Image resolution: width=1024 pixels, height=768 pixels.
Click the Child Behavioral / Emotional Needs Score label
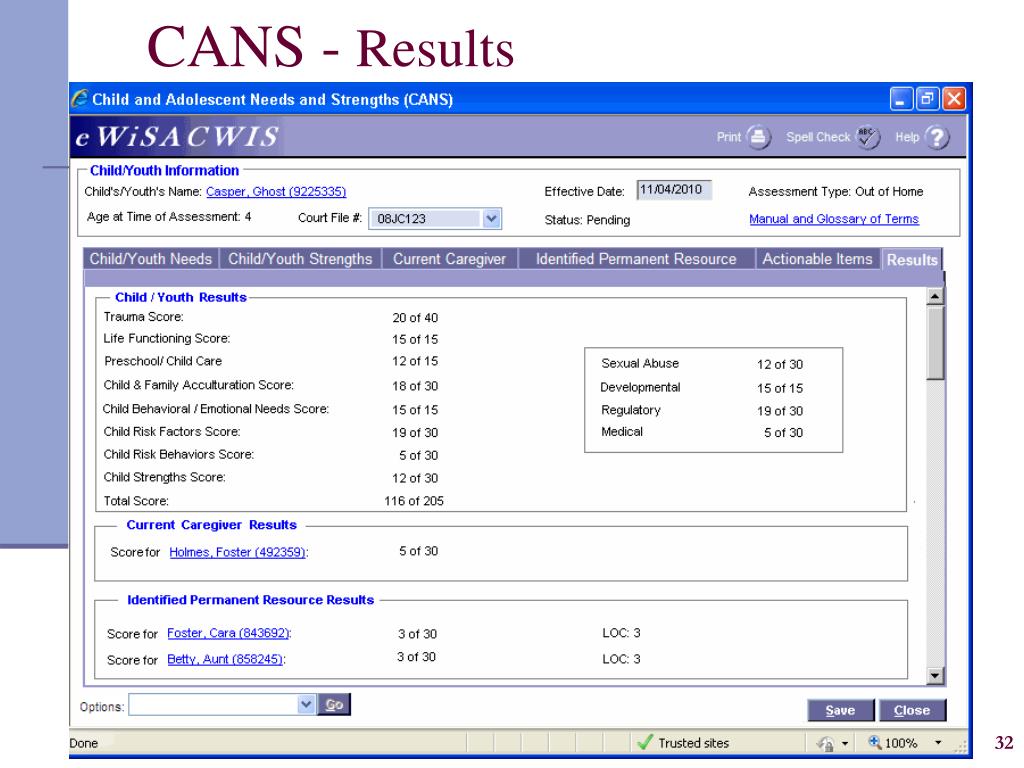[216, 409]
